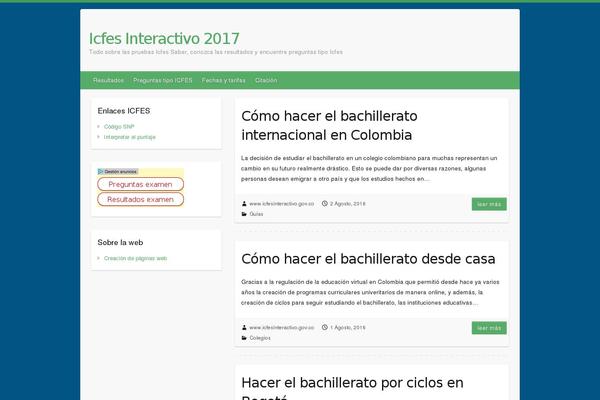Image resolution: width=600 pixels, height=400 pixels.
Task: Open article Hacer el bachillerato por ciclos
Action: [x=352, y=387]
